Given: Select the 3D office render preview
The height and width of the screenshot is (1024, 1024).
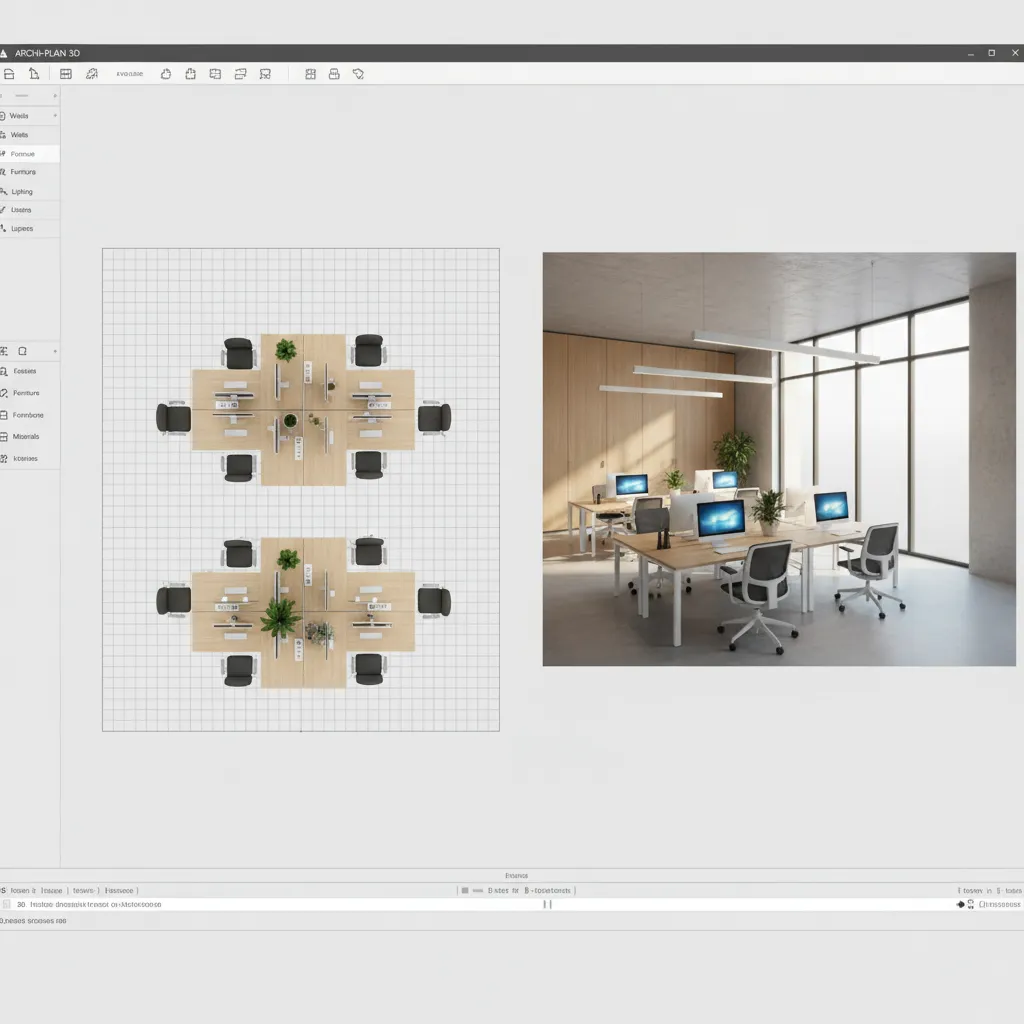Looking at the screenshot, I should click(779, 459).
